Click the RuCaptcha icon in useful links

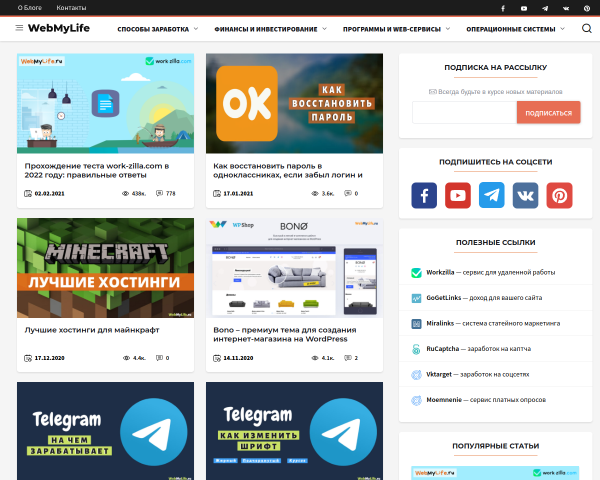[x=416, y=349]
